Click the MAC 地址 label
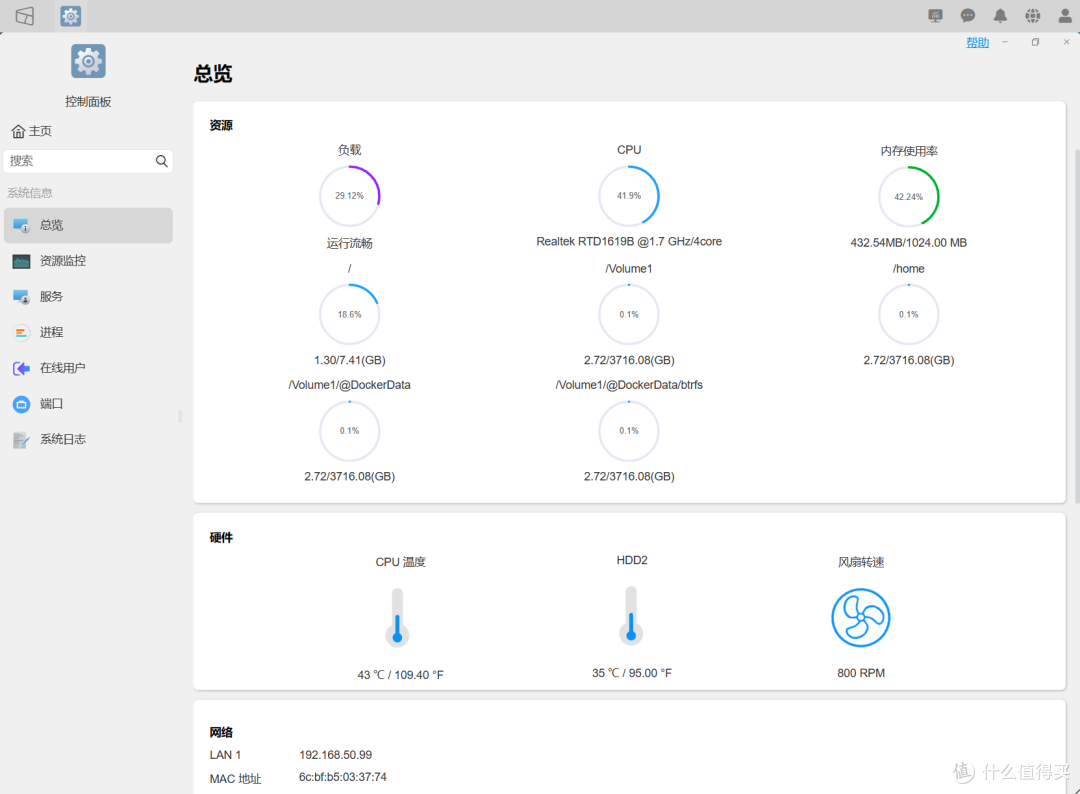 pyautogui.click(x=236, y=779)
